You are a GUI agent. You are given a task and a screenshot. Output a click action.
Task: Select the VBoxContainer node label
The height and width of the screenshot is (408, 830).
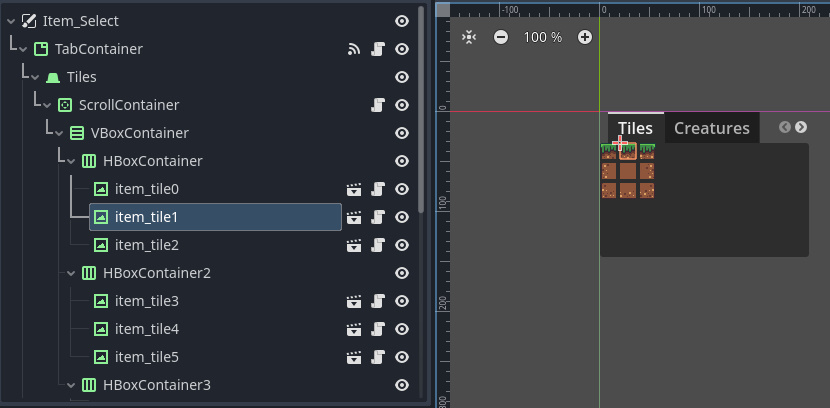point(140,133)
